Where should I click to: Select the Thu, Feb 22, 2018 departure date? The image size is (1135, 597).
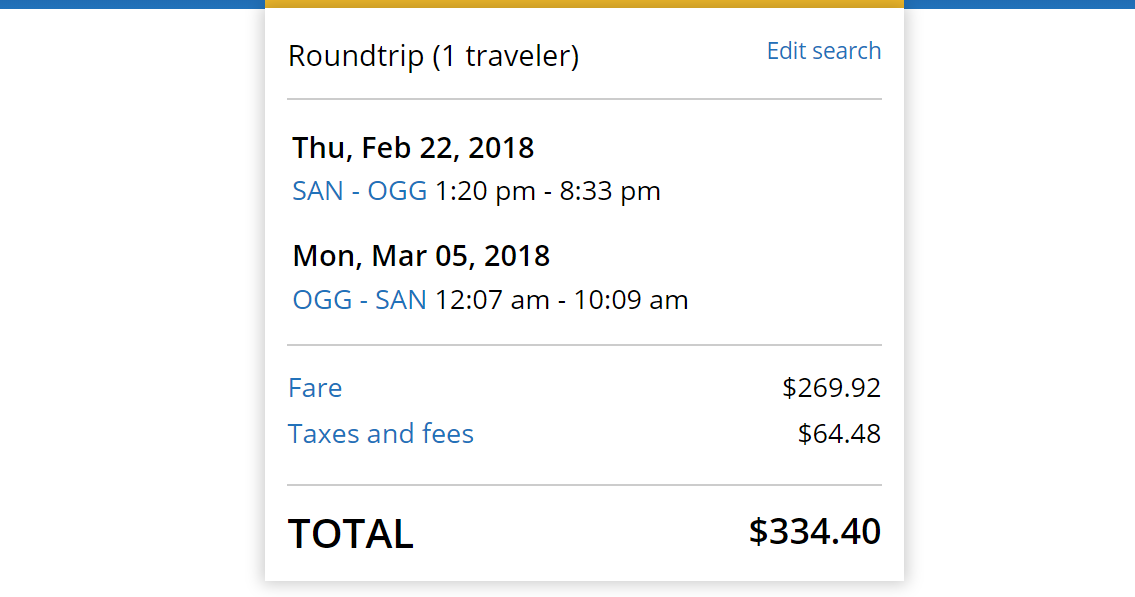(x=413, y=148)
